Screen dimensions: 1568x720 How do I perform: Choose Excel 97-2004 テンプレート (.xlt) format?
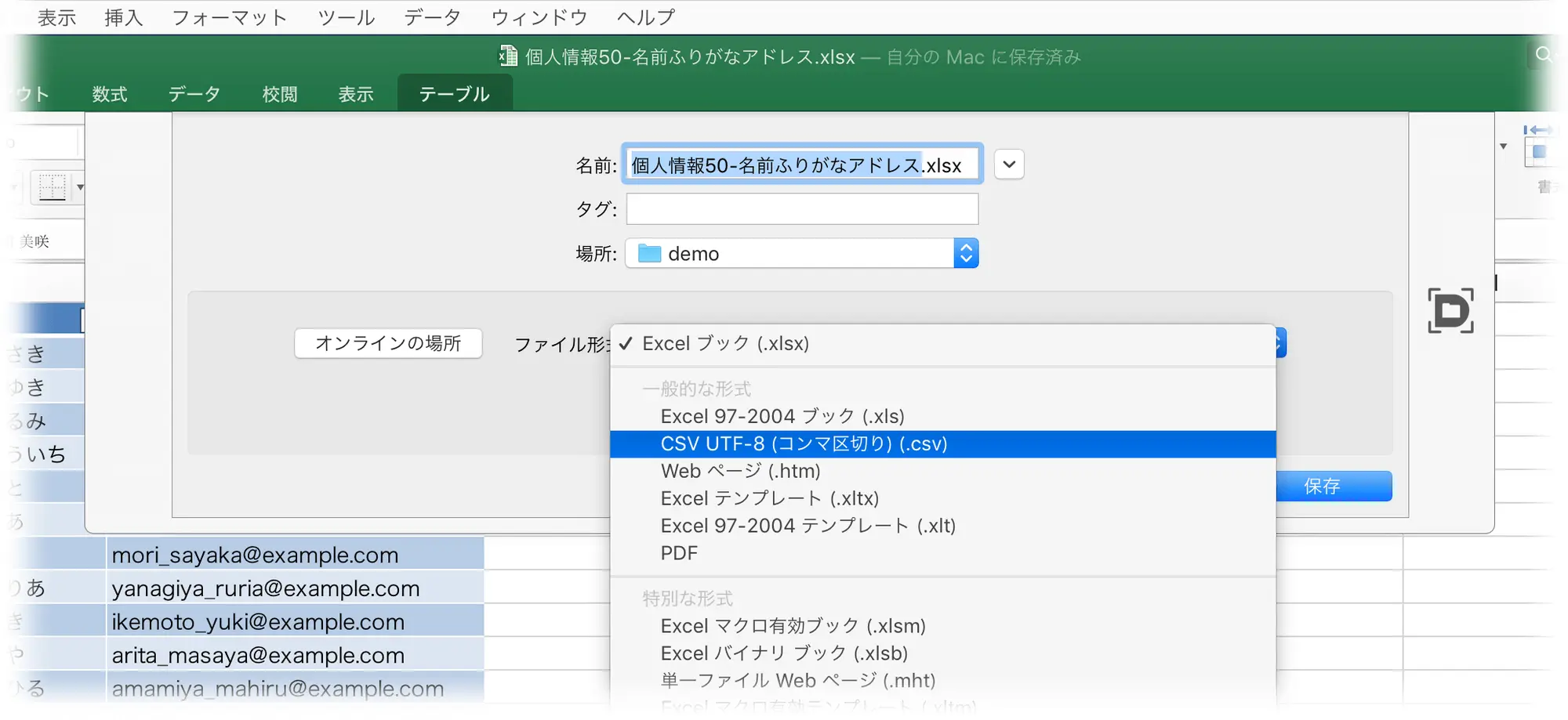pyautogui.click(x=943, y=526)
